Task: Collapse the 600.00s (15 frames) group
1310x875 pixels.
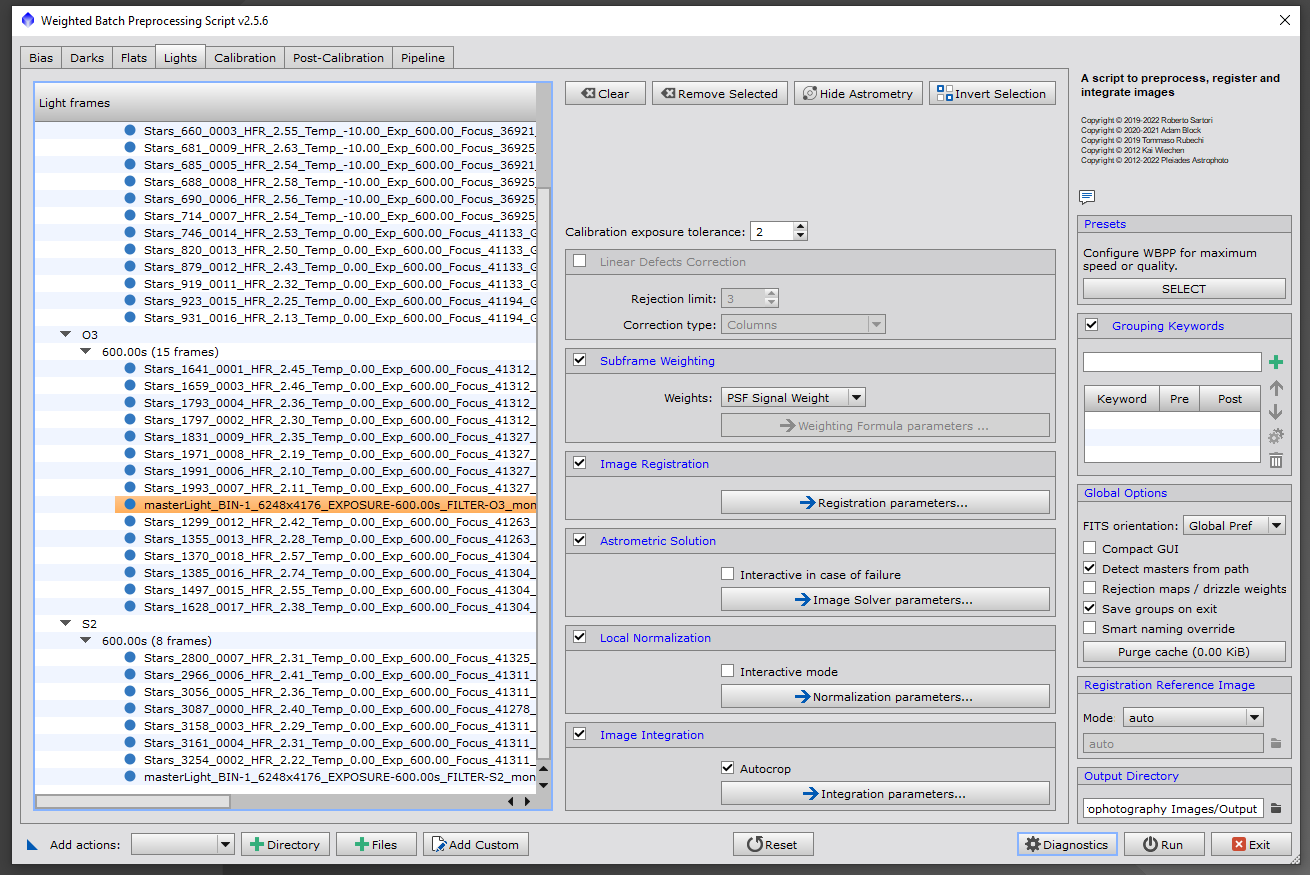Action: coord(86,352)
